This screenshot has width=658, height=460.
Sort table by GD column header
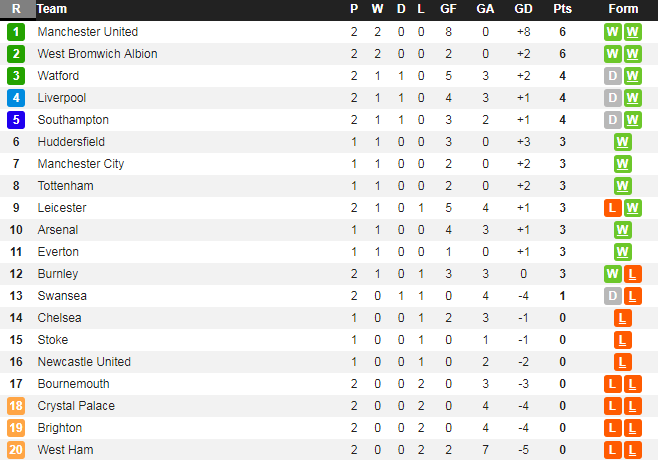(x=523, y=9)
